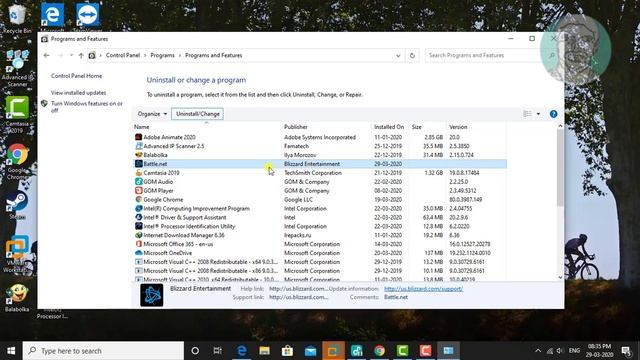Screen dimensions: 640x360
Task: Expand the address bar history dropdown
Action: click(x=398, y=56)
